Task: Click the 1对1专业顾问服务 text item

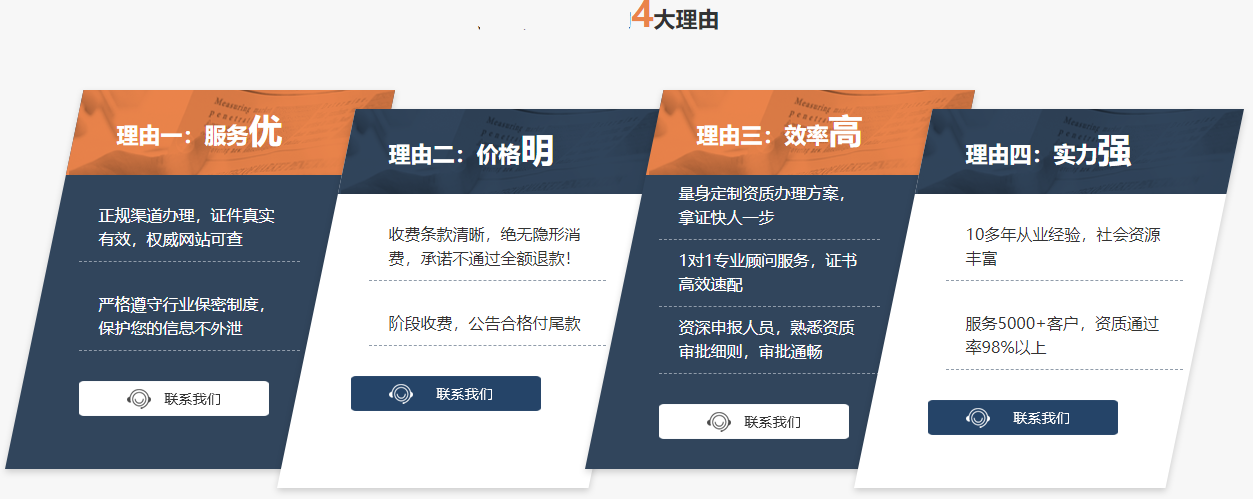Action: 767,273
